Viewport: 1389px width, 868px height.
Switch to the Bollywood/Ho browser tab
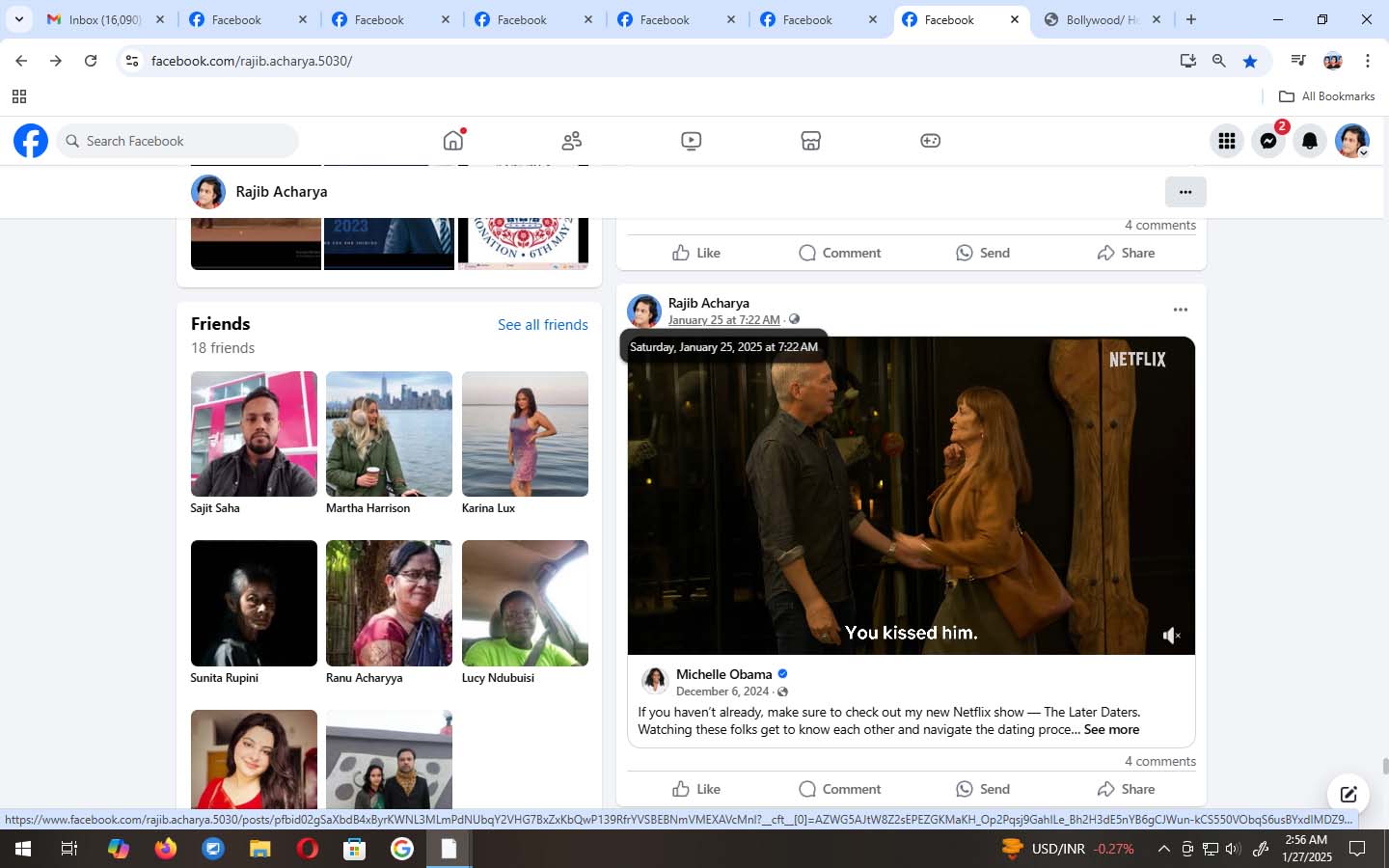point(1102,19)
